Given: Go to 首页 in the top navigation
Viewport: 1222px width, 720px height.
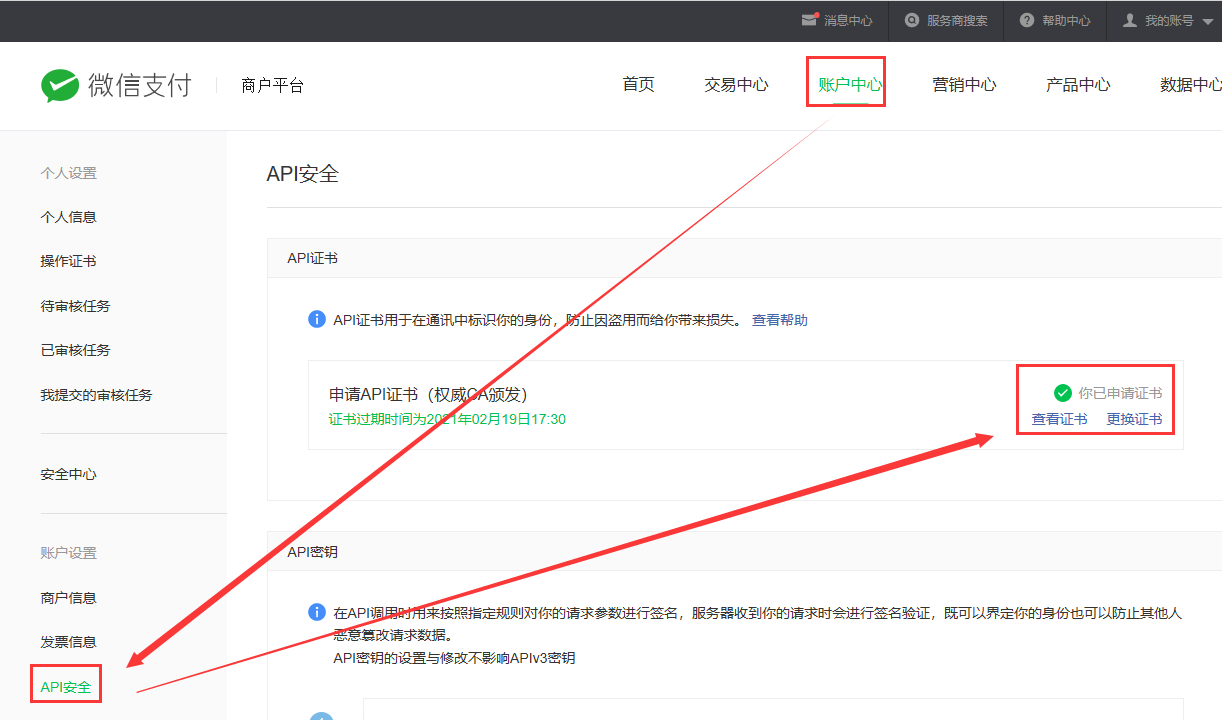Looking at the screenshot, I should coord(638,85).
